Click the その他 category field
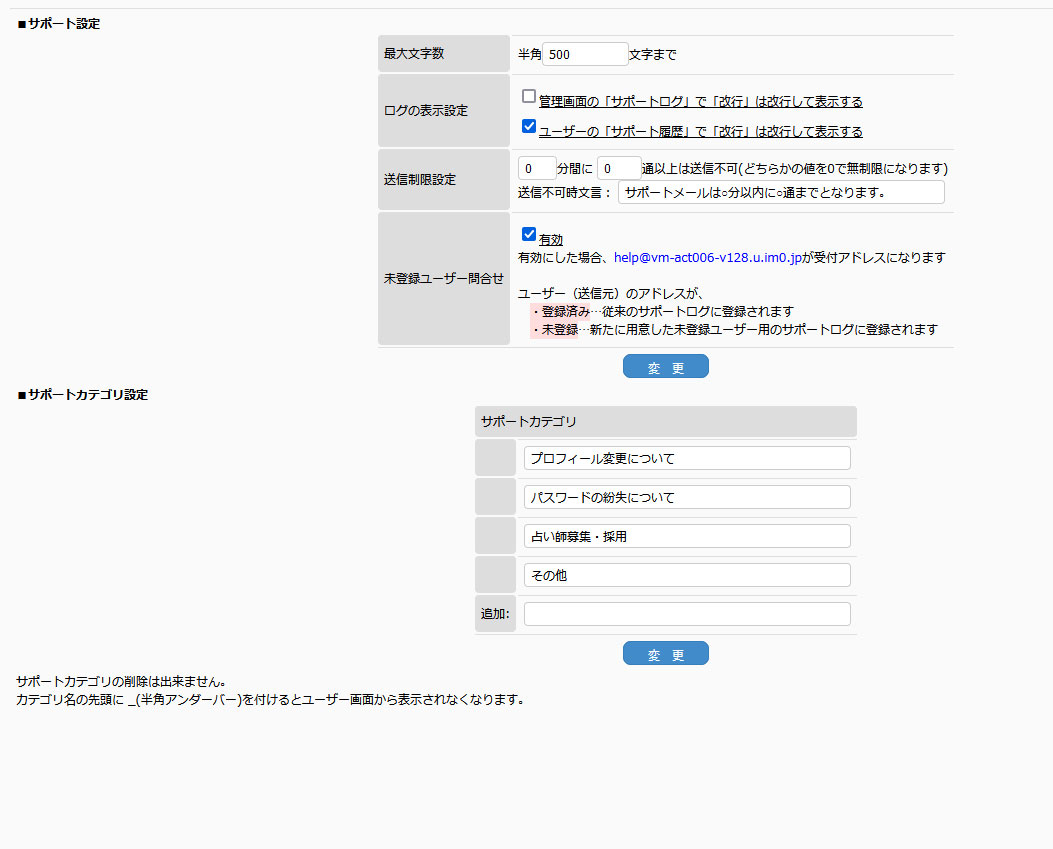 [x=687, y=575]
